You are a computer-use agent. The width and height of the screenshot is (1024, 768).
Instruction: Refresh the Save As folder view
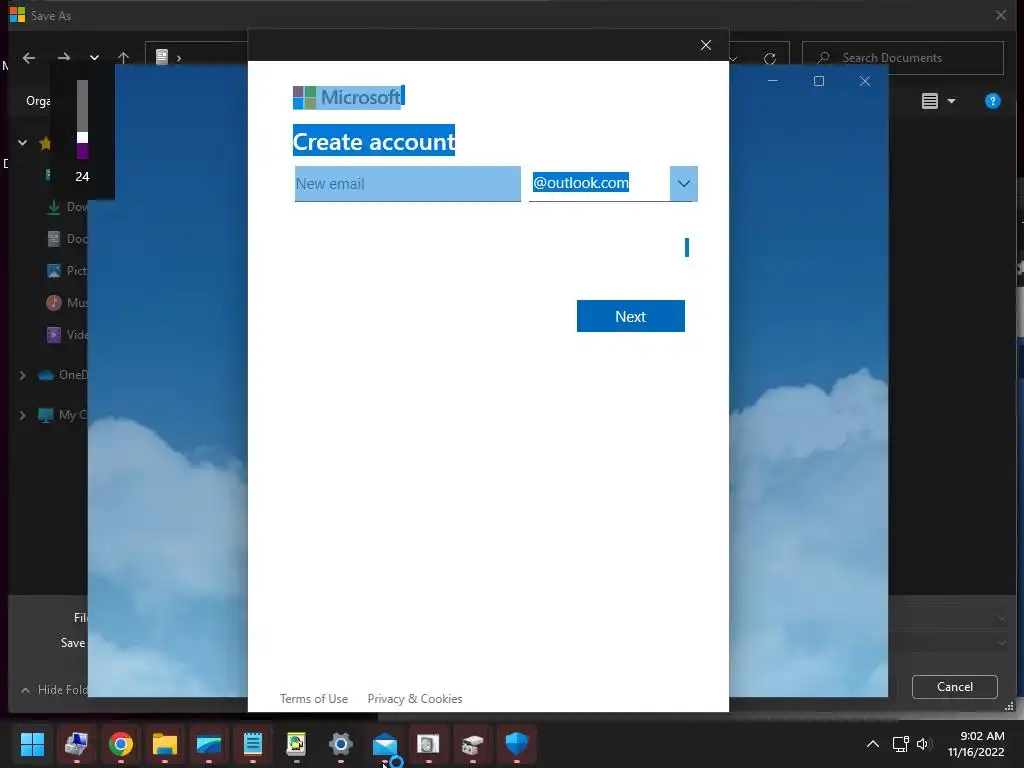coord(770,59)
